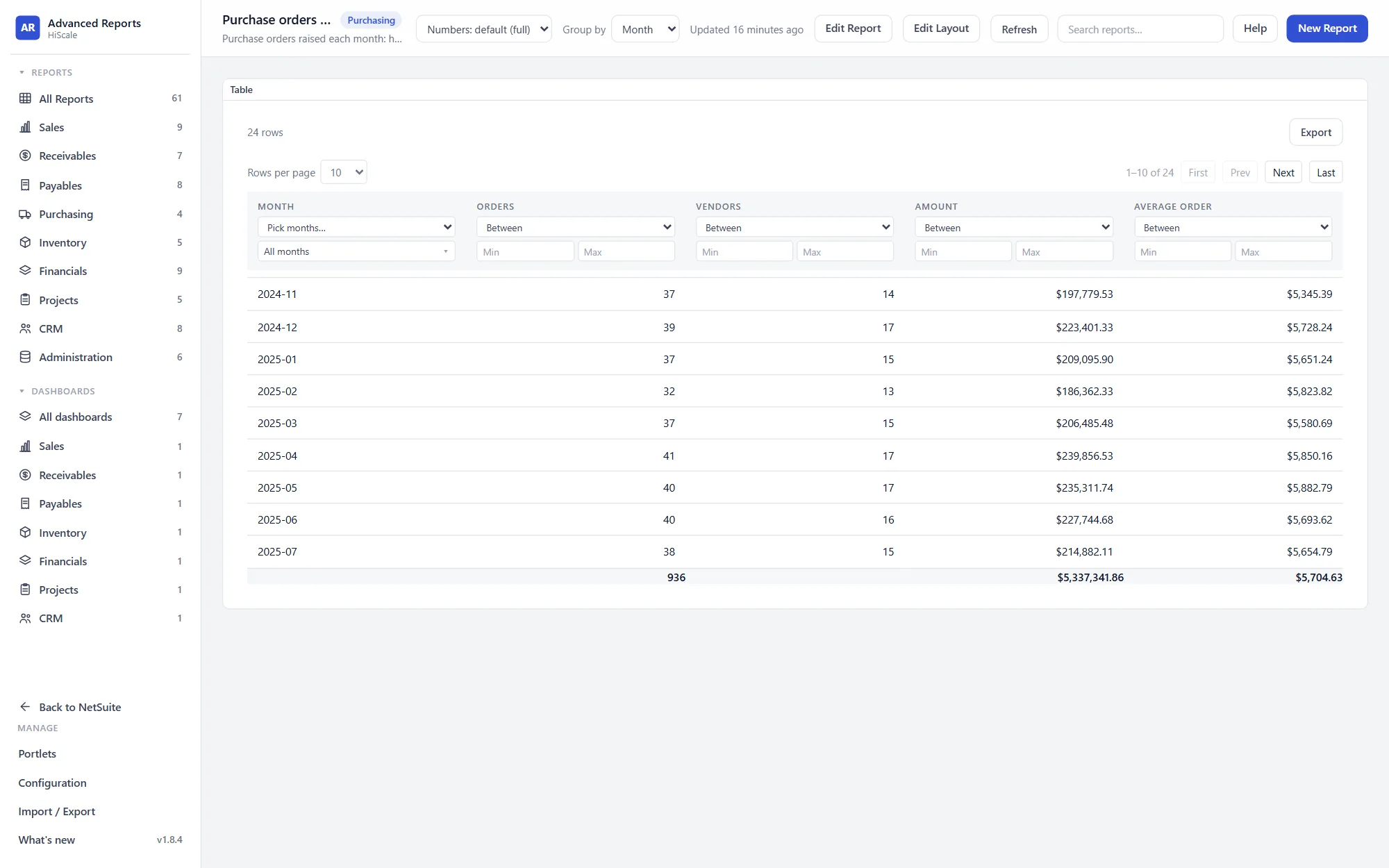Click the Search reports input field

point(1140,29)
